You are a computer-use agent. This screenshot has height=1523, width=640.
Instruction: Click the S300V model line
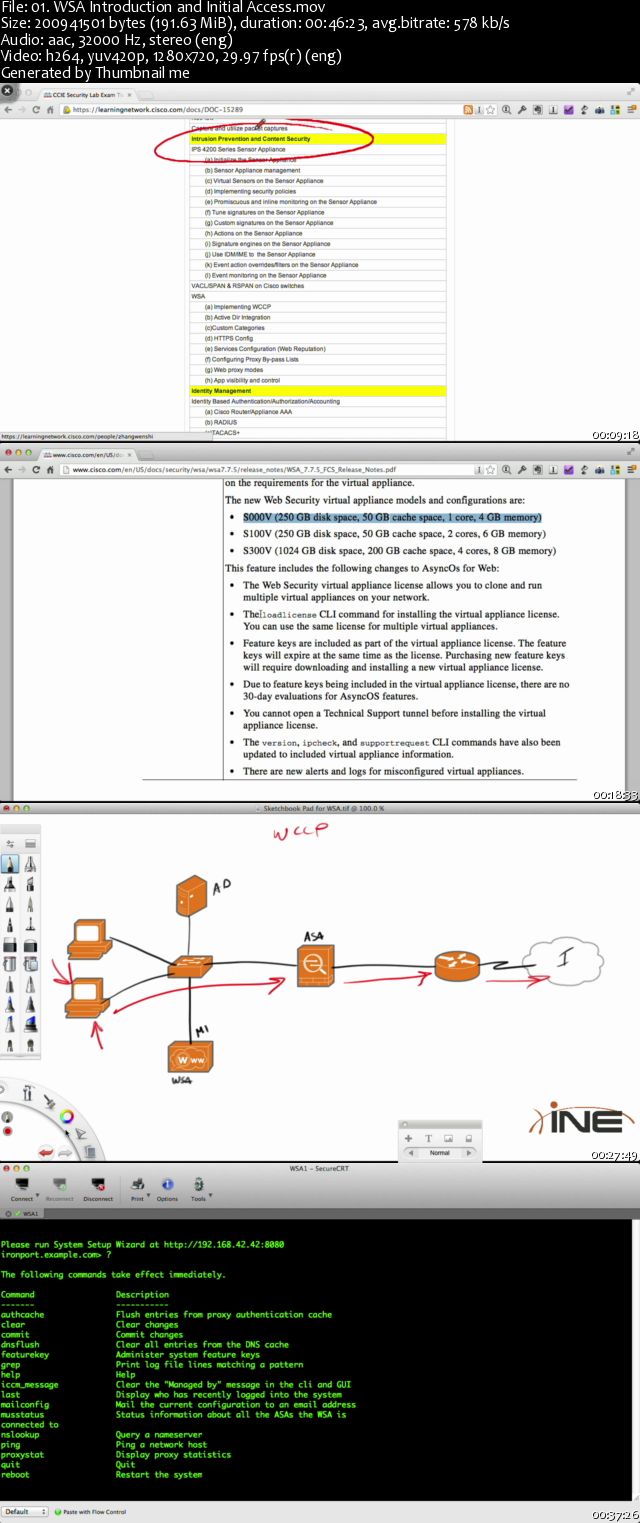399,551
